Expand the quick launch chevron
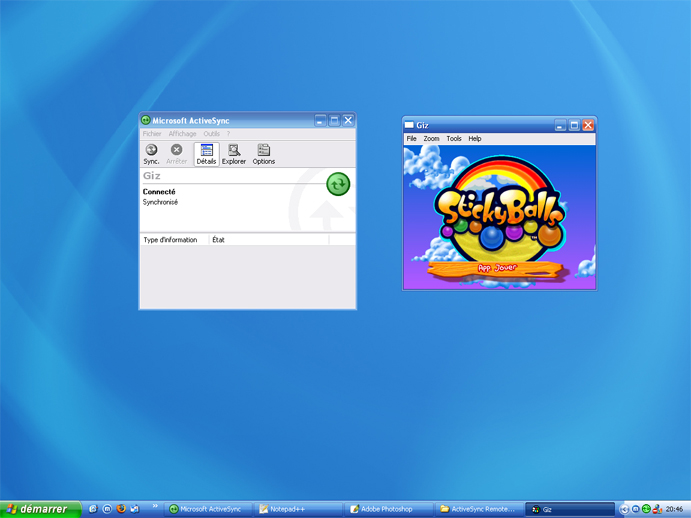The image size is (691, 518). [155, 506]
